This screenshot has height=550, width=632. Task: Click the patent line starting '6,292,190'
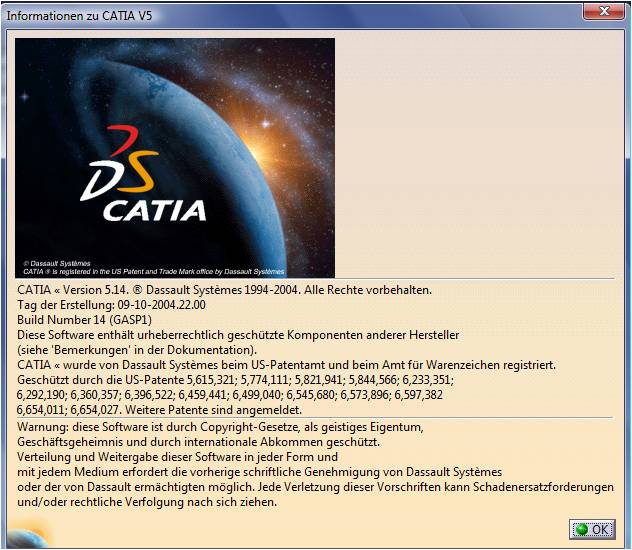tap(230, 395)
